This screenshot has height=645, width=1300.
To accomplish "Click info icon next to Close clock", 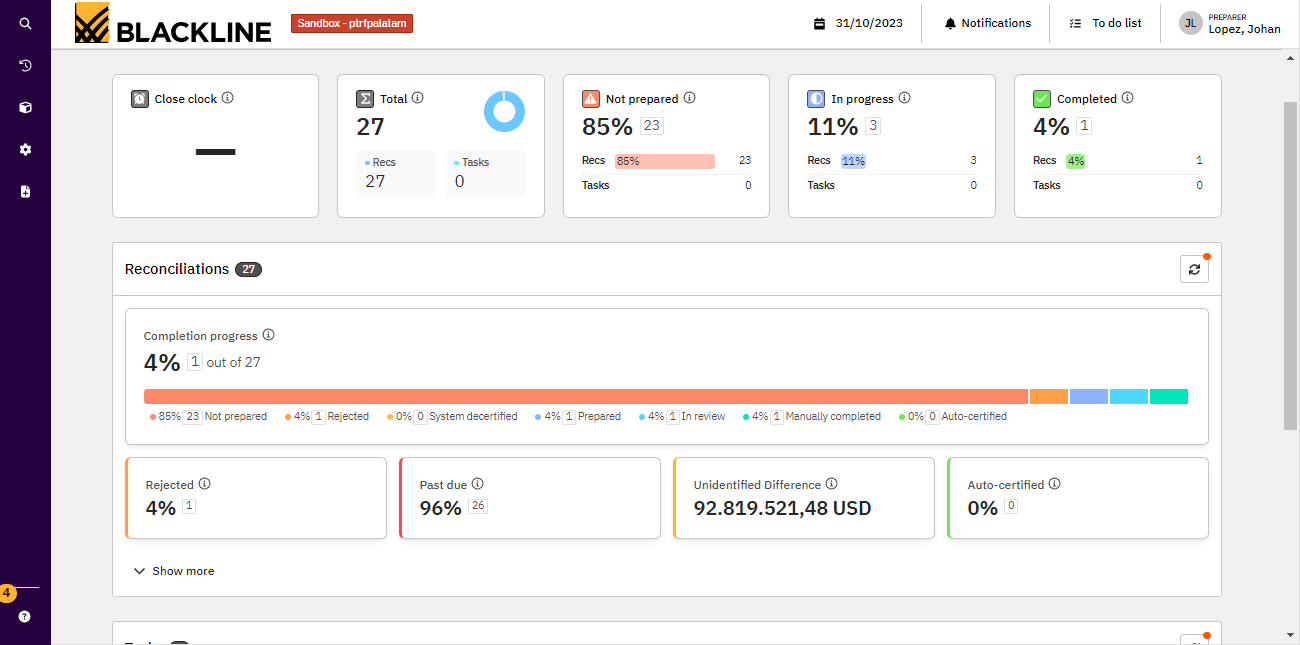I will click(x=228, y=98).
